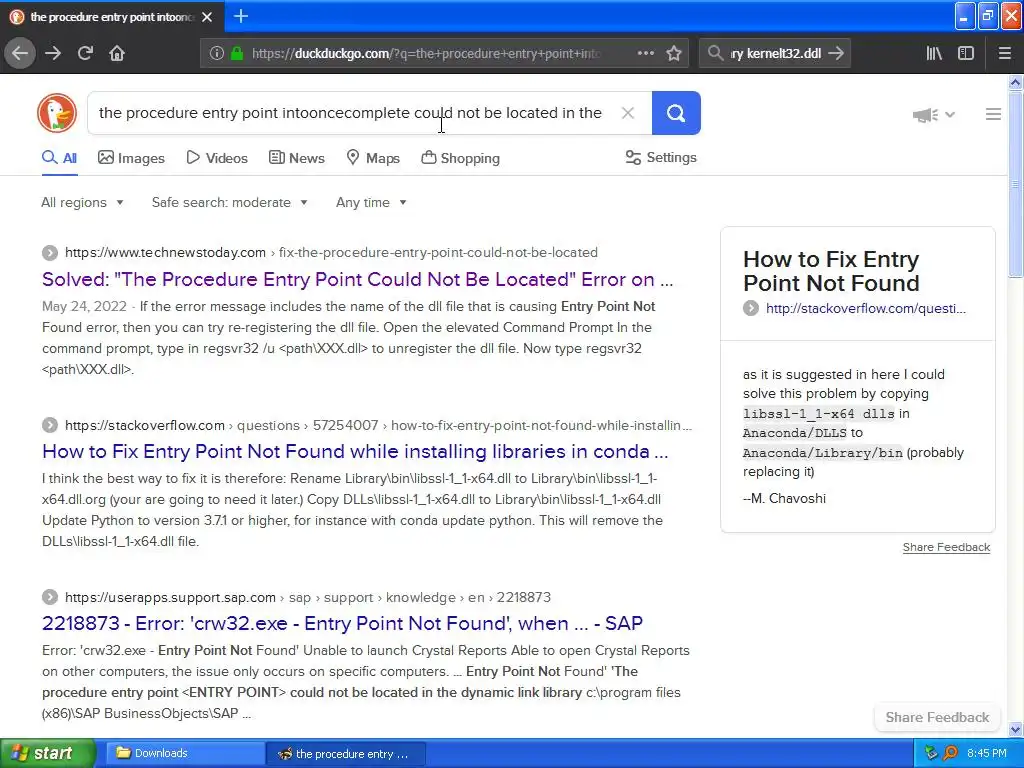Expand All regions dropdown
The height and width of the screenshot is (768, 1024).
(x=82, y=202)
